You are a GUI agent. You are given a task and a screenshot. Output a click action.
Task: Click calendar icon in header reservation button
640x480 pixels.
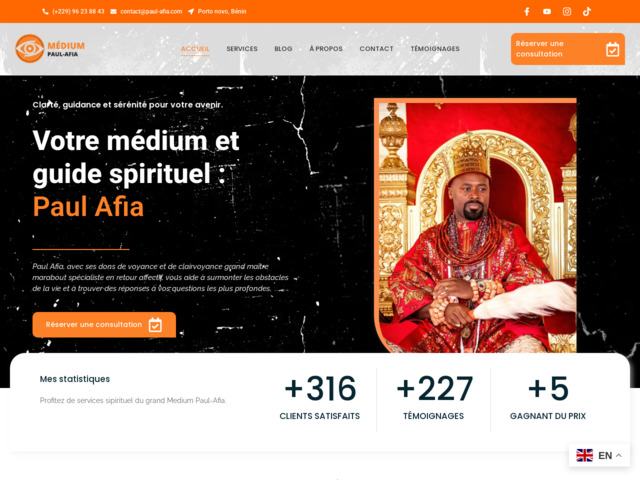(612, 49)
